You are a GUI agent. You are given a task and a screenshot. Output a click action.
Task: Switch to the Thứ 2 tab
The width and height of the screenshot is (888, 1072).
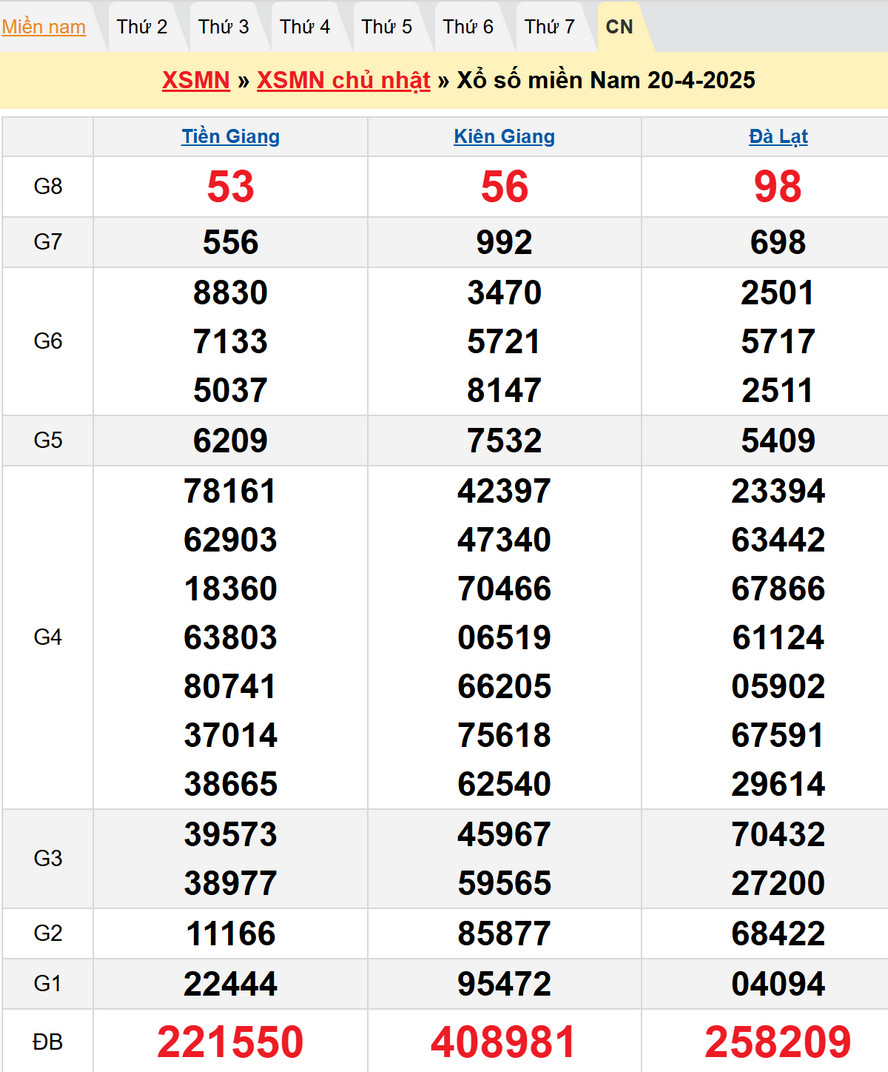pyautogui.click(x=142, y=27)
